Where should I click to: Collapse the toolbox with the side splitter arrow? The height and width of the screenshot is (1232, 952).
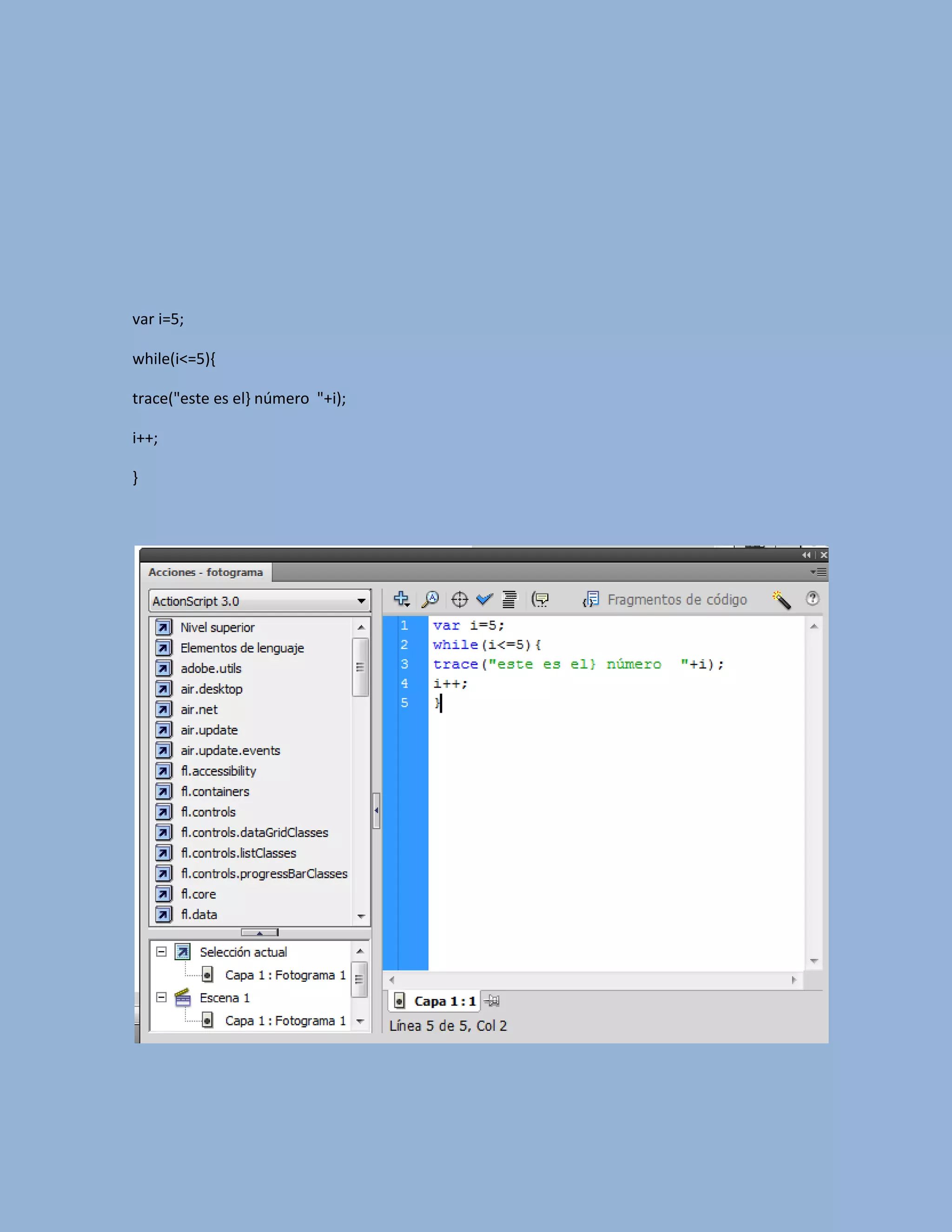click(376, 810)
